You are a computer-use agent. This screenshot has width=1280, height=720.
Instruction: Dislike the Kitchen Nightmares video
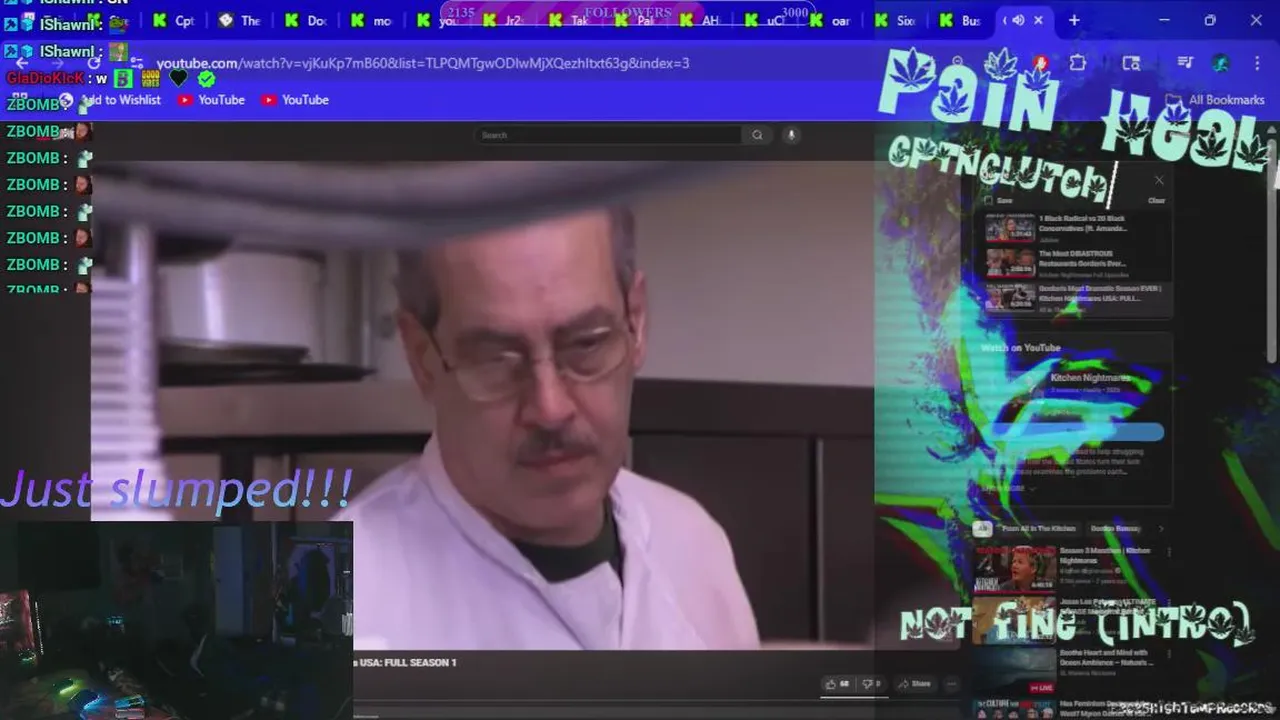point(871,684)
